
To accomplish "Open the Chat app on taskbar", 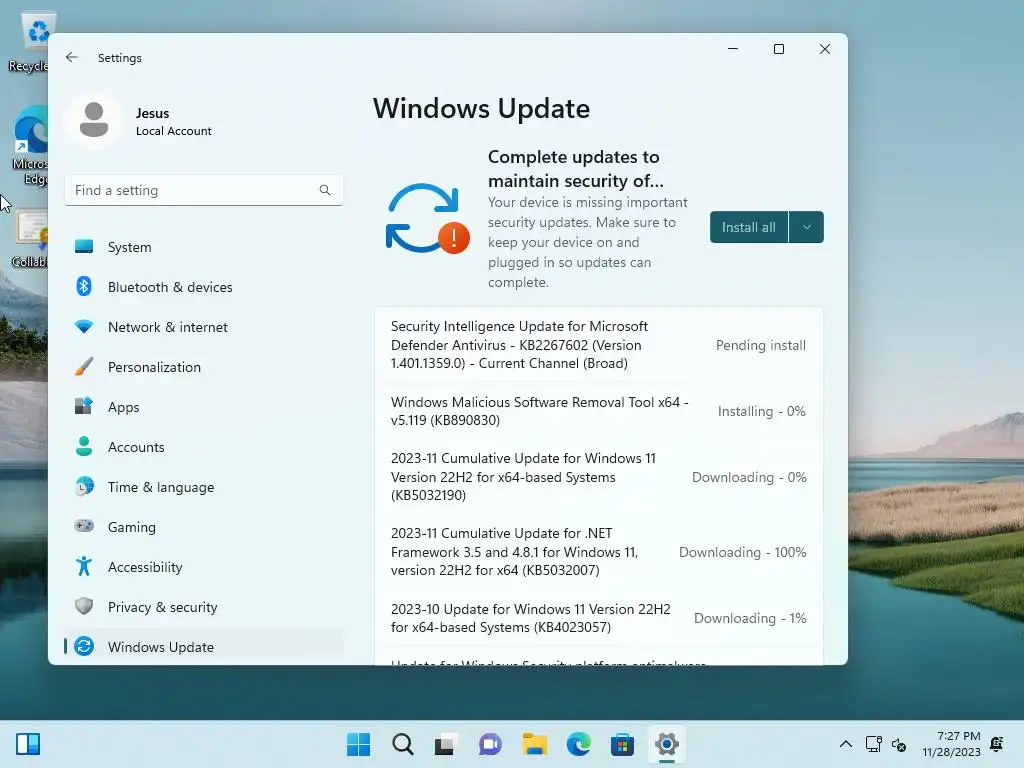I will pyautogui.click(x=490, y=744).
